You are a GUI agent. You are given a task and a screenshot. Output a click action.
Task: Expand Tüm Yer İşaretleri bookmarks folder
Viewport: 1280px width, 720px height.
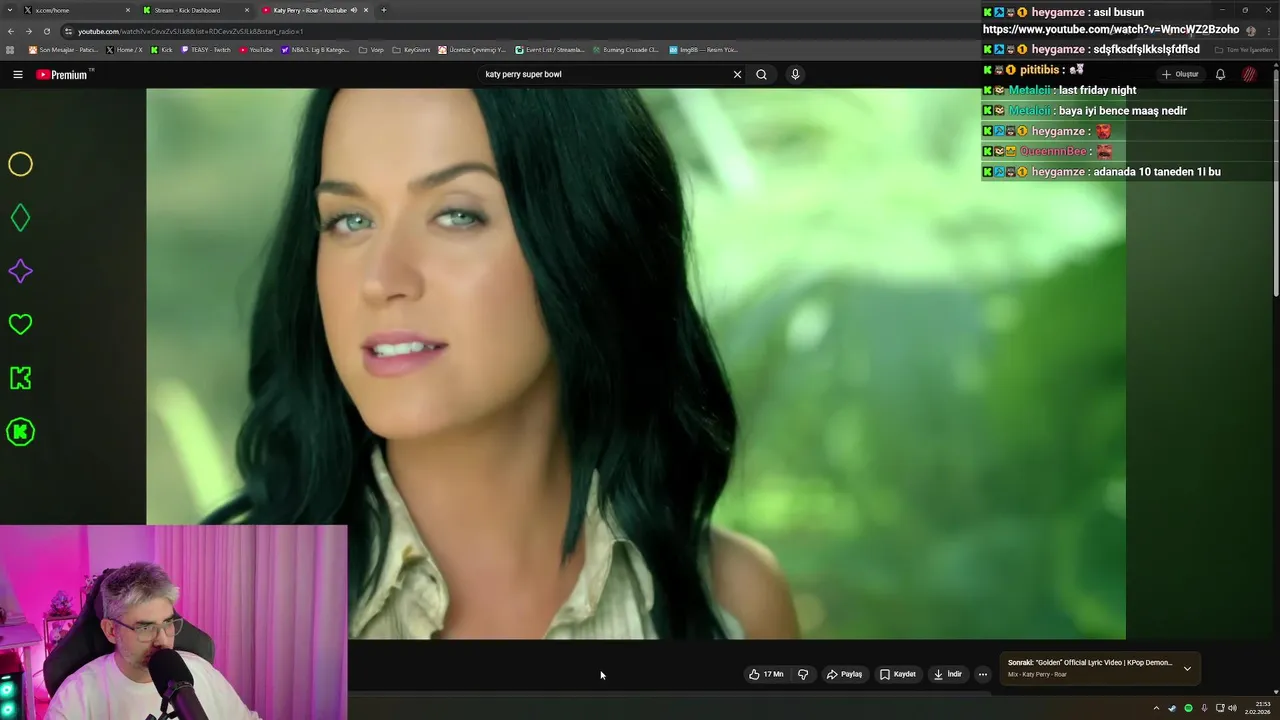click(1243, 49)
